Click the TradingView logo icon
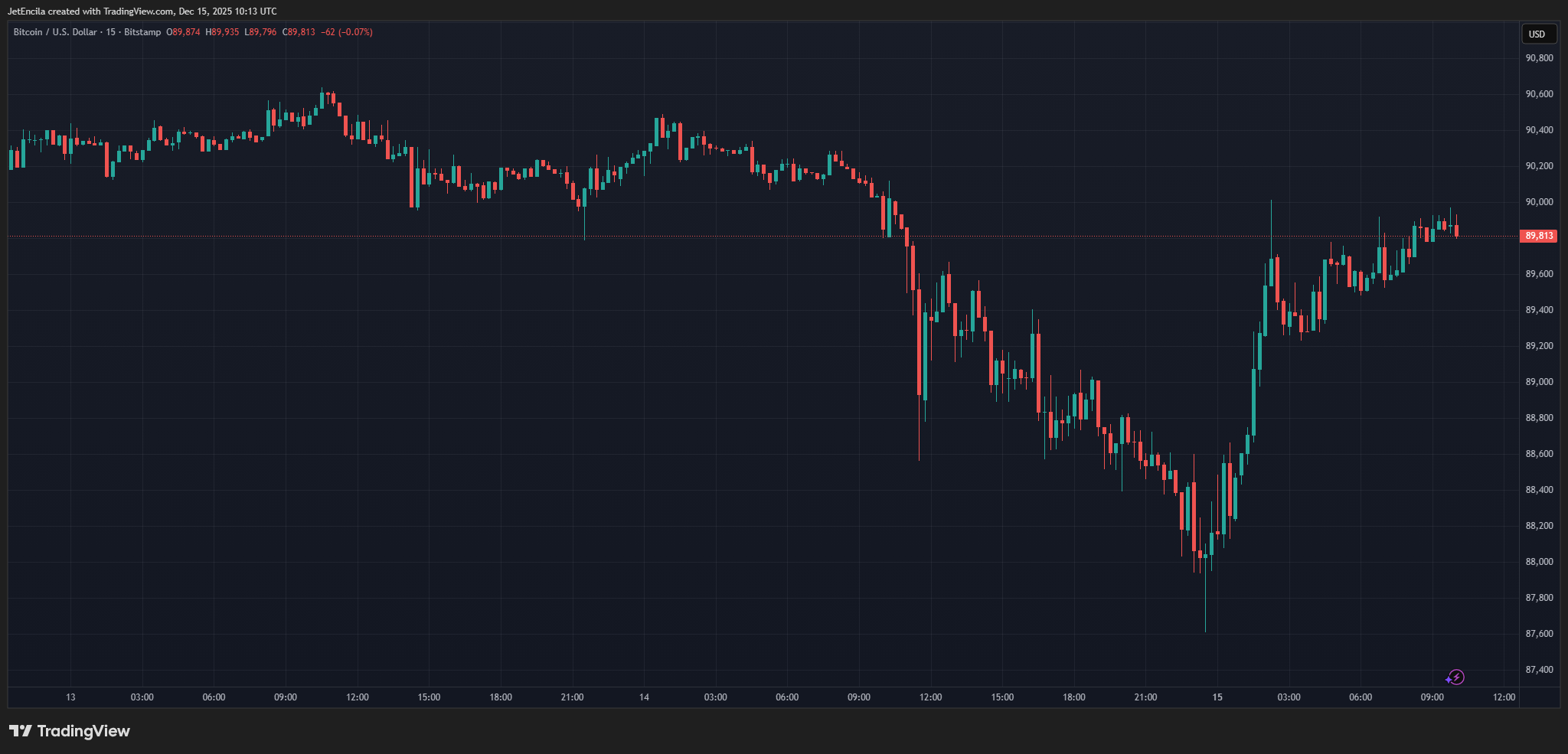Screen dimensions: 1568x754 click(21, 731)
